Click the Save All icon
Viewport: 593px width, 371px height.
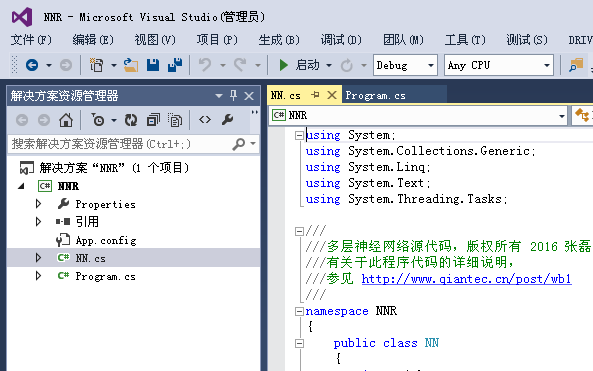coord(175,65)
